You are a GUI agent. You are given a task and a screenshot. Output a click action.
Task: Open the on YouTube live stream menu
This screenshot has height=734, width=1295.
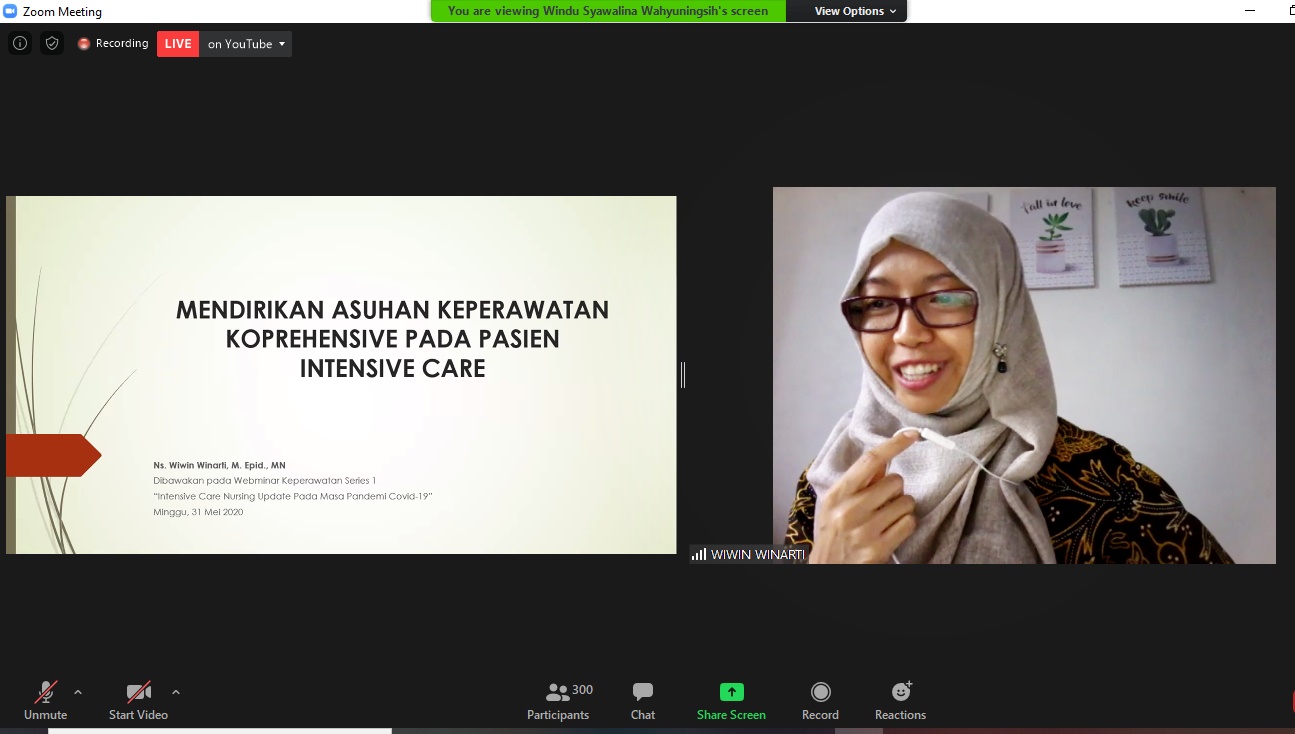[x=246, y=44]
